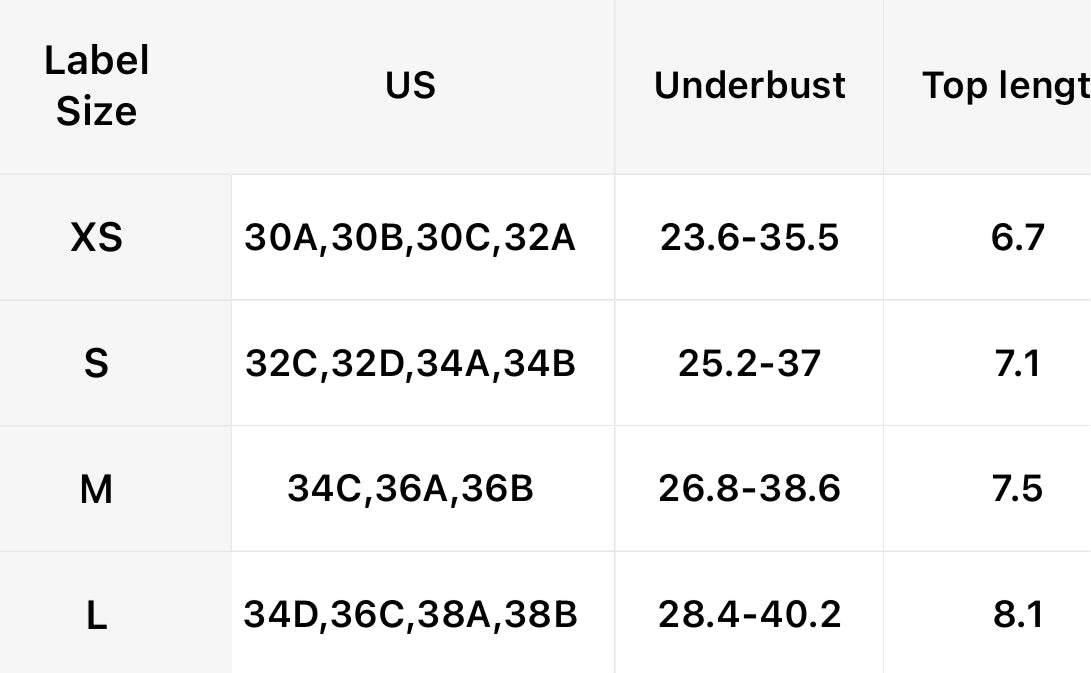
Task: Select the S label size cell
Action: point(96,363)
